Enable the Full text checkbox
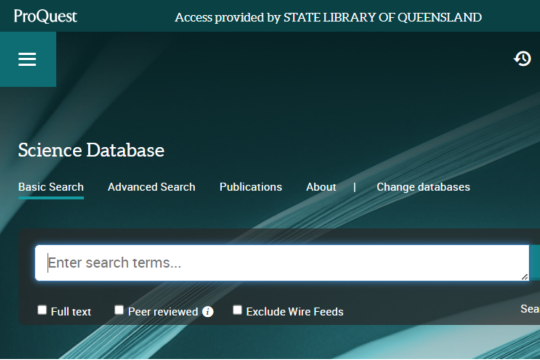This screenshot has height=360, width=540. [42, 310]
